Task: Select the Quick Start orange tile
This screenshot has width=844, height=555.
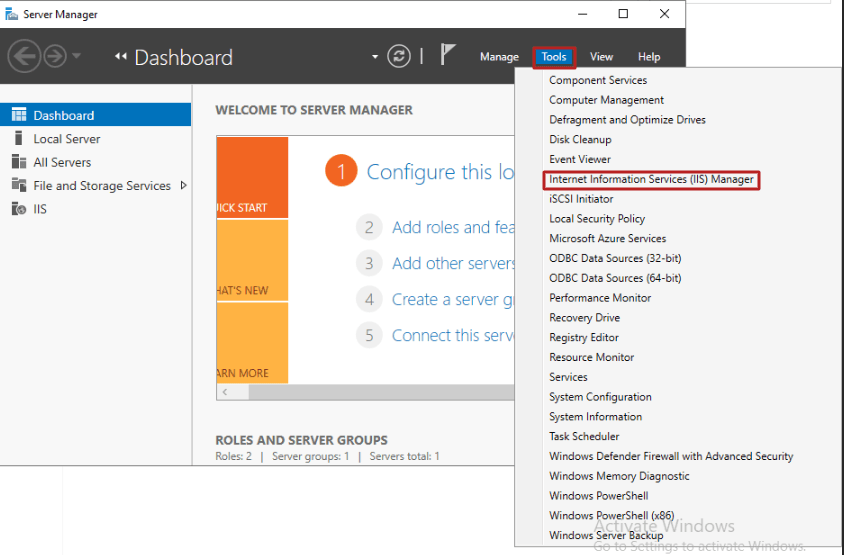Action: point(252,177)
